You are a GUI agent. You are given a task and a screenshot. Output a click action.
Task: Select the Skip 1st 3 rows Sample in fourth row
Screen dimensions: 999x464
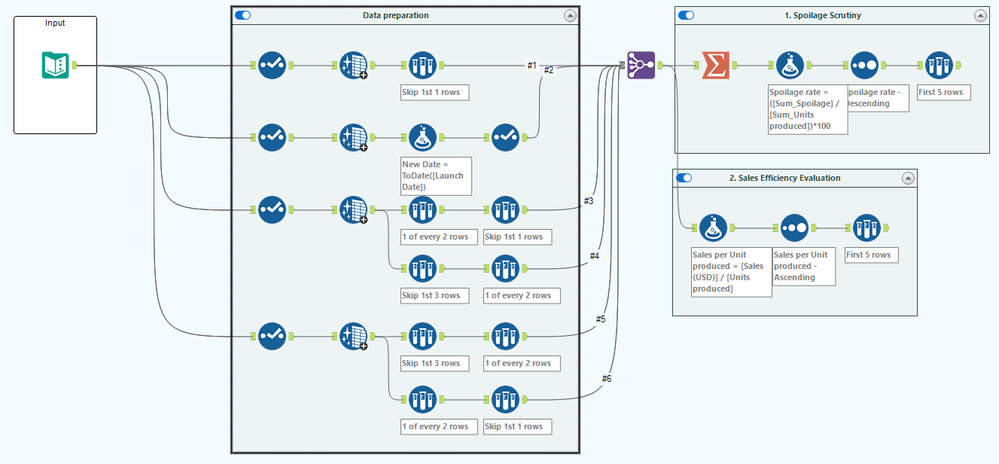point(422,268)
